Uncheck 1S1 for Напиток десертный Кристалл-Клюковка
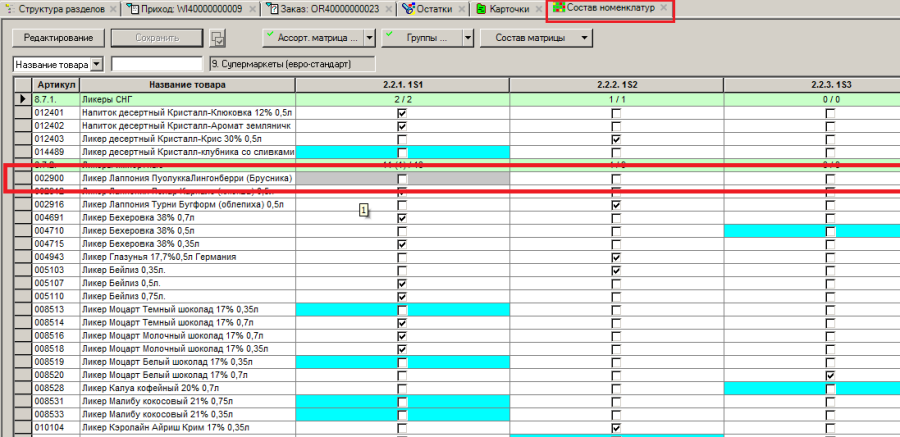Screen dimensions: 900x437 (402, 113)
